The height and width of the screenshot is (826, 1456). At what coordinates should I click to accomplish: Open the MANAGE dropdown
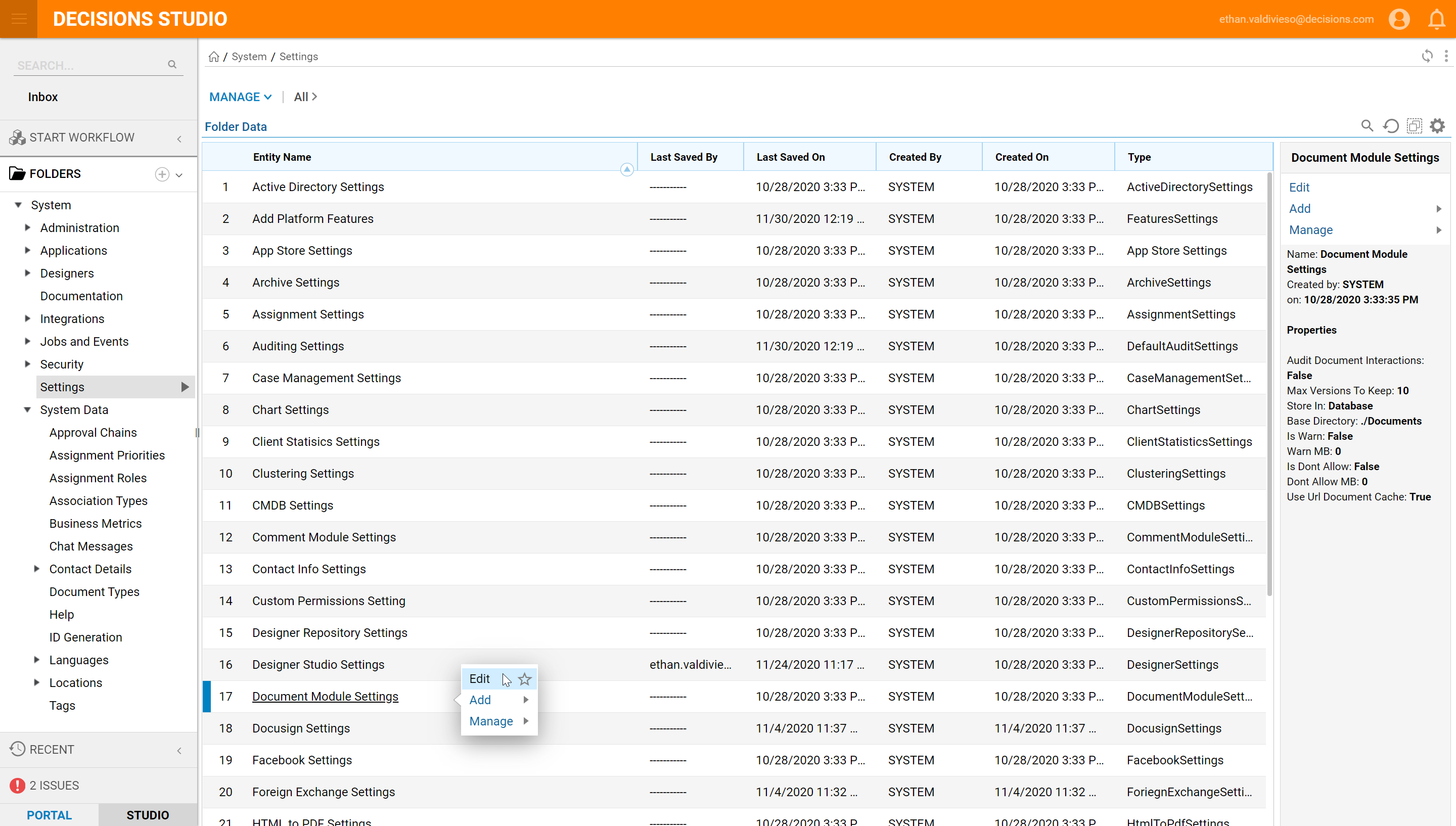pos(241,97)
